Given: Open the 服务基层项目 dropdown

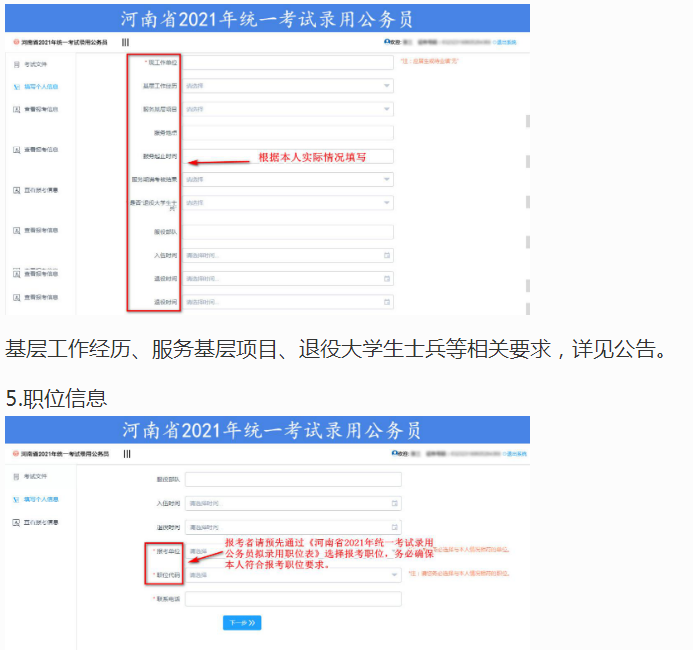Looking at the screenshot, I should (288, 109).
